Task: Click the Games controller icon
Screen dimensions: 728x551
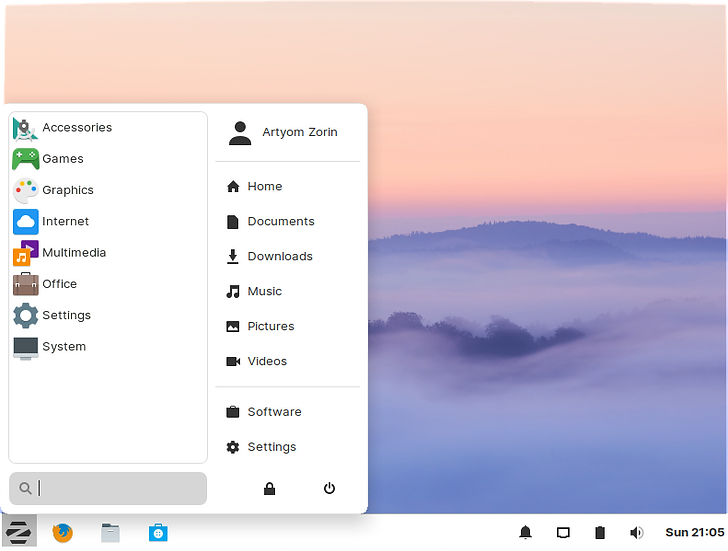Action: 26,159
